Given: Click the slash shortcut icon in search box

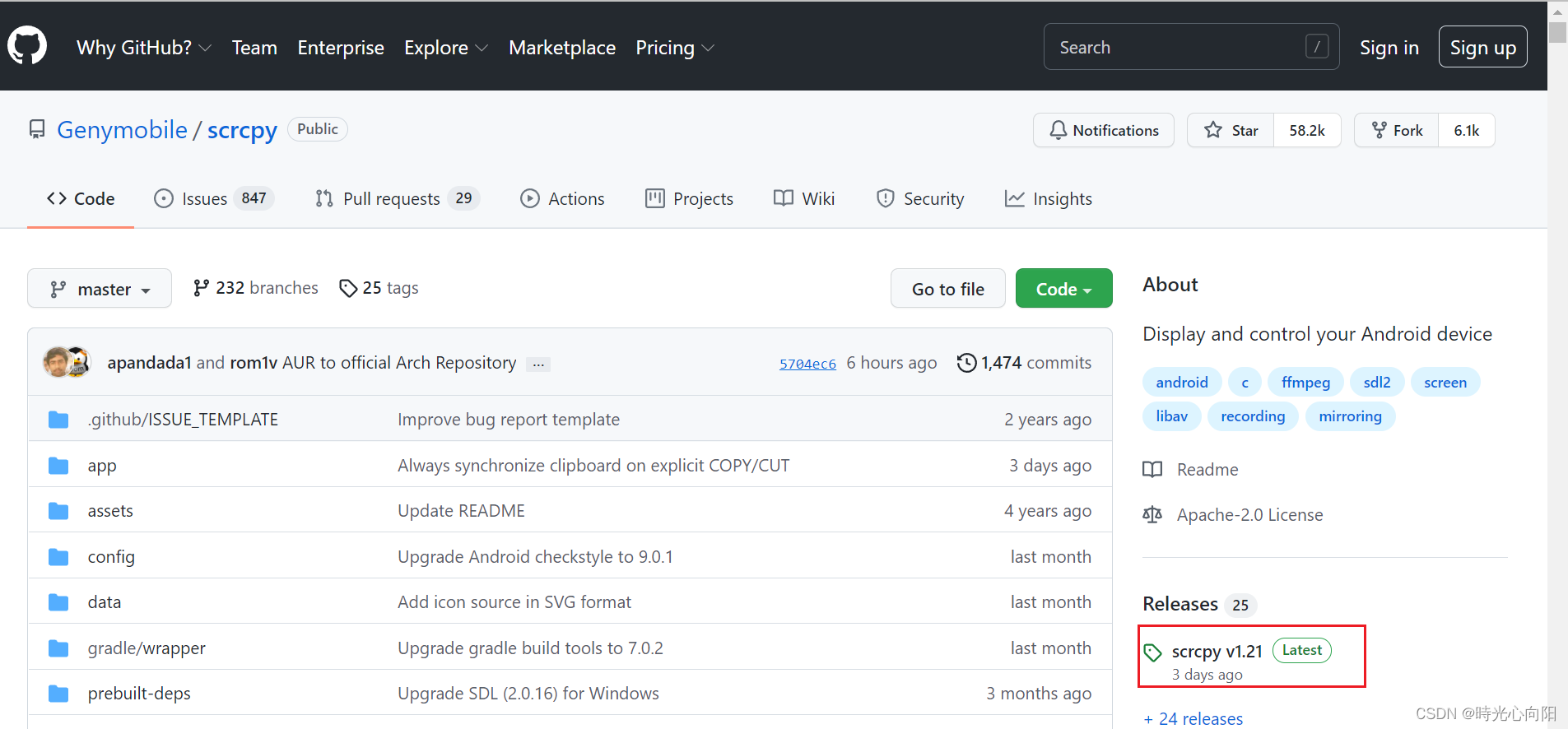Looking at the screenshot, I should [x=1317, y=47].
